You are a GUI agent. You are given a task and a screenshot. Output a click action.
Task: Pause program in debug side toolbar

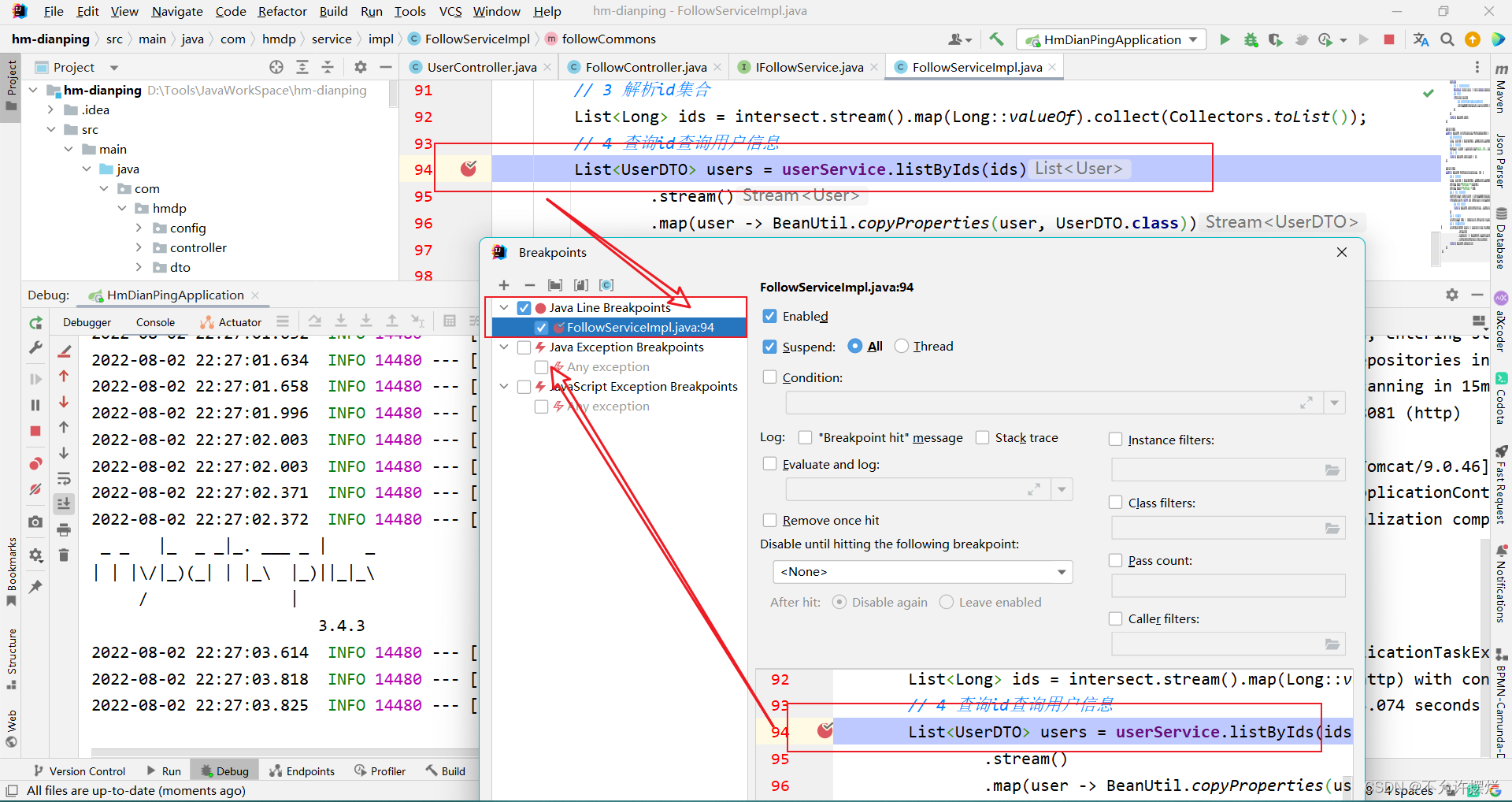[x=35, y=405]
